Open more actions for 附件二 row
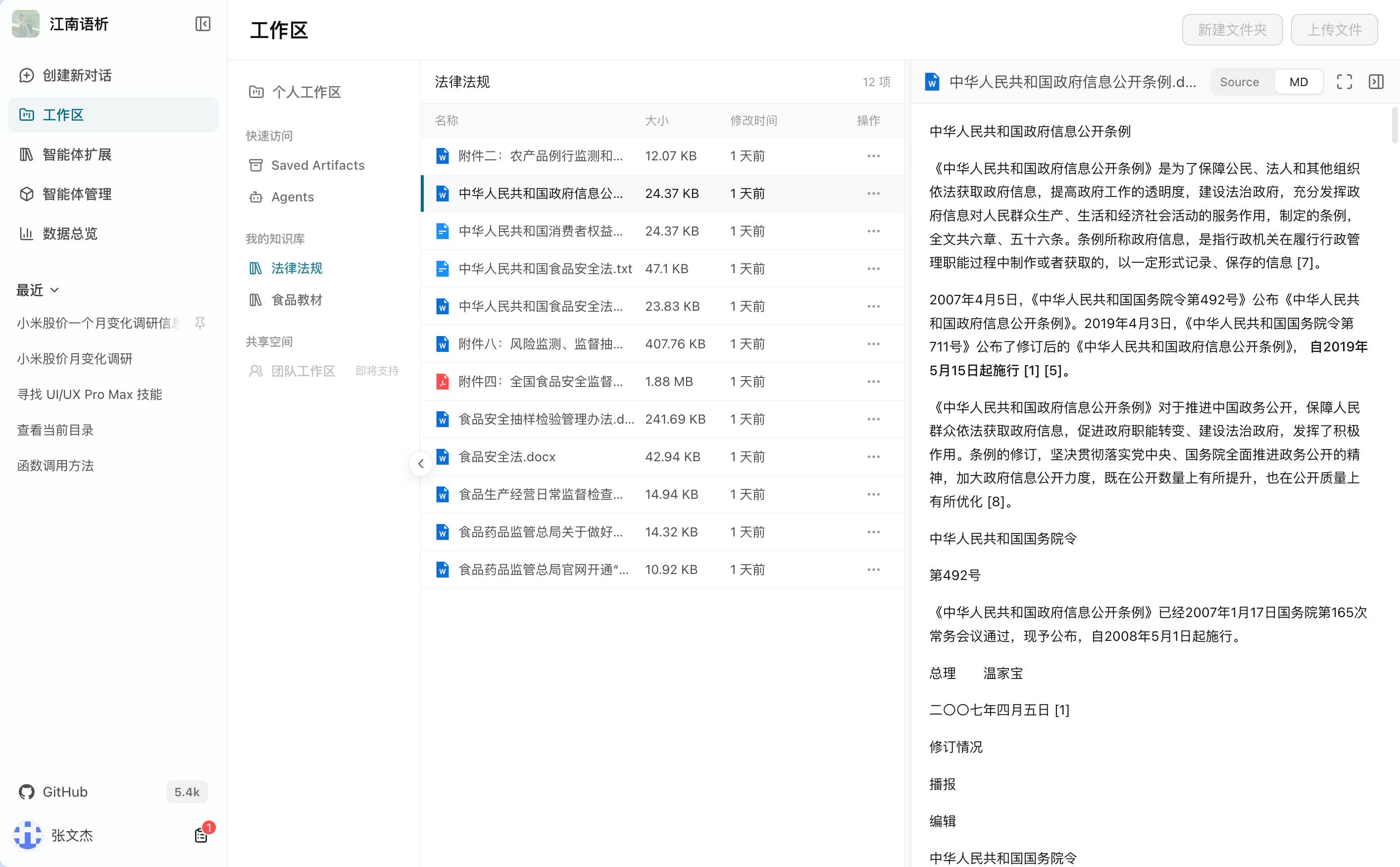This screenshot has height=867, width=1400. click(873, 156)
